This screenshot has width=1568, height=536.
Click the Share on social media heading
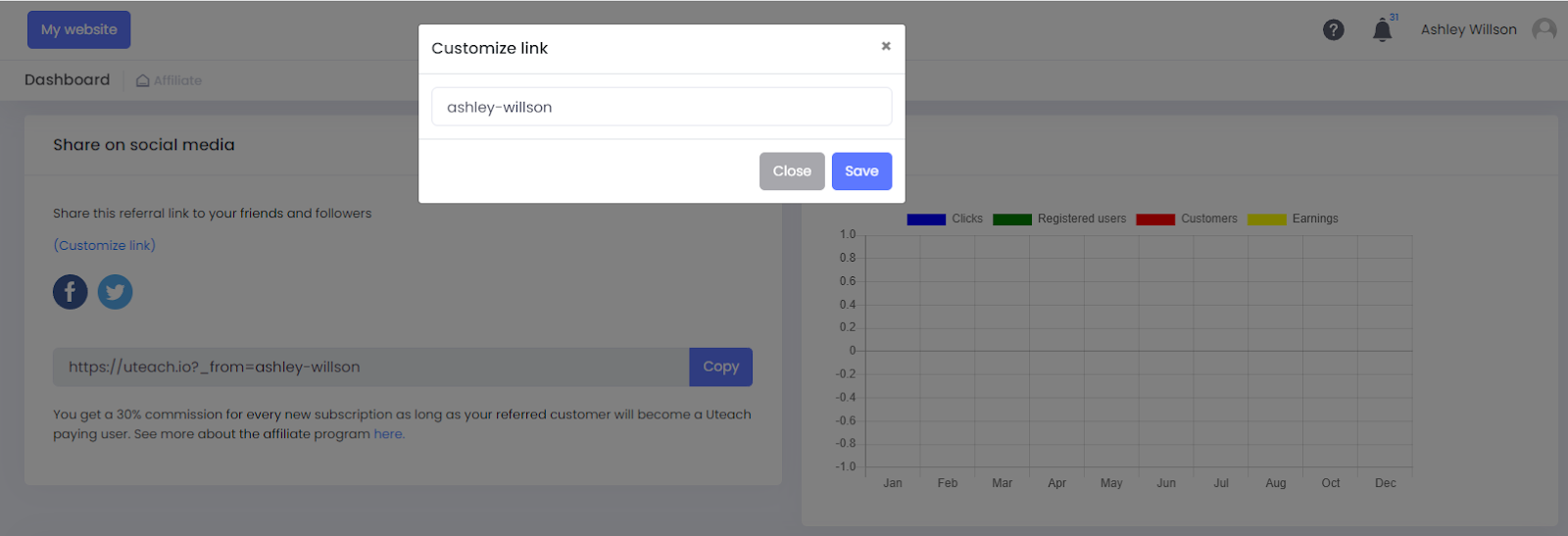[144, 145]
